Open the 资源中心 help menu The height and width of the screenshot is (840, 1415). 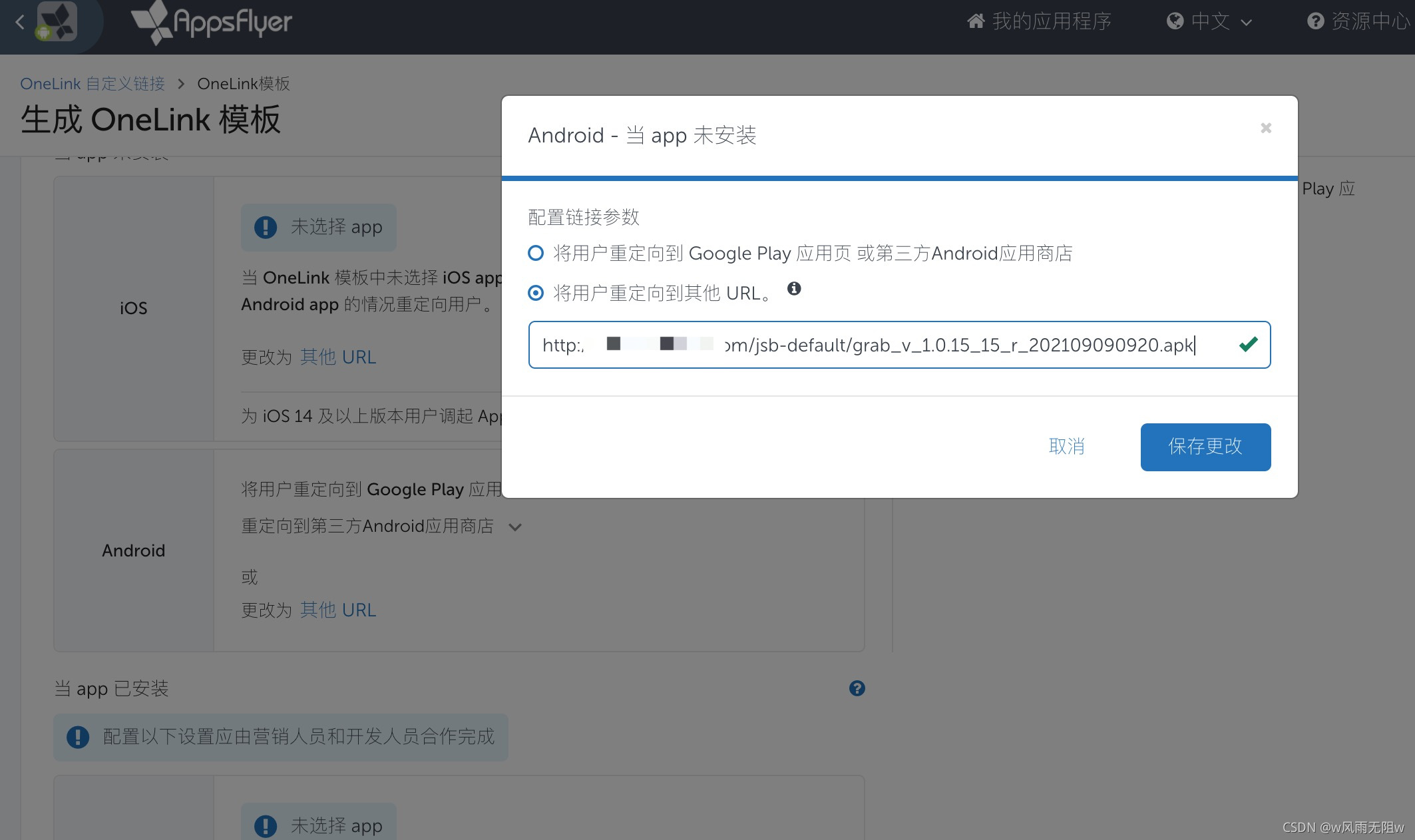[1360, 21]
